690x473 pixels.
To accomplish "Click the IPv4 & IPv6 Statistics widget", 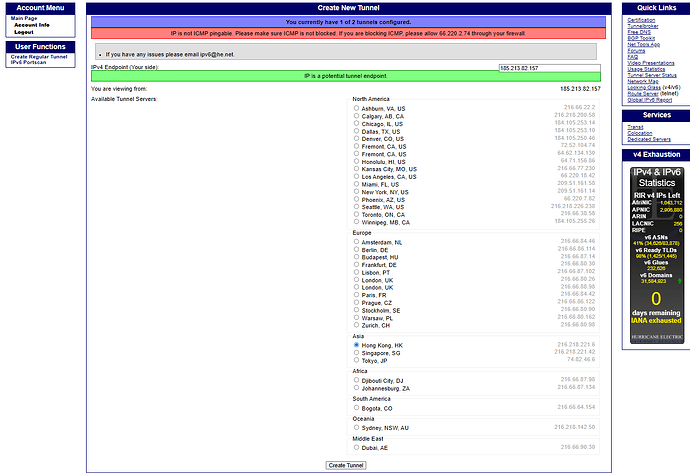I will tap(656, 255).
